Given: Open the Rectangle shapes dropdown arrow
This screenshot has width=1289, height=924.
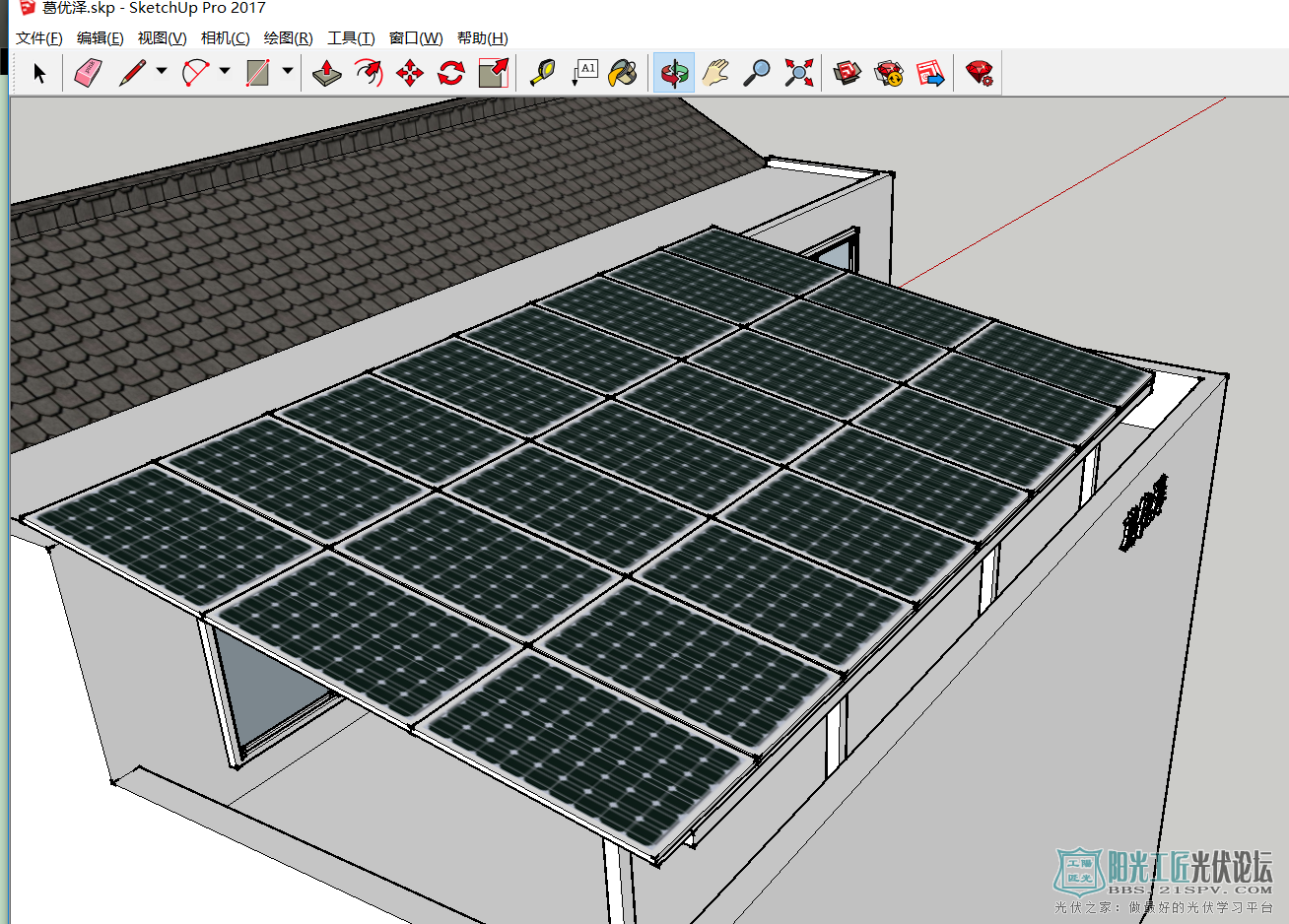Looking at the screenshot, I should [x=288, y=71].
